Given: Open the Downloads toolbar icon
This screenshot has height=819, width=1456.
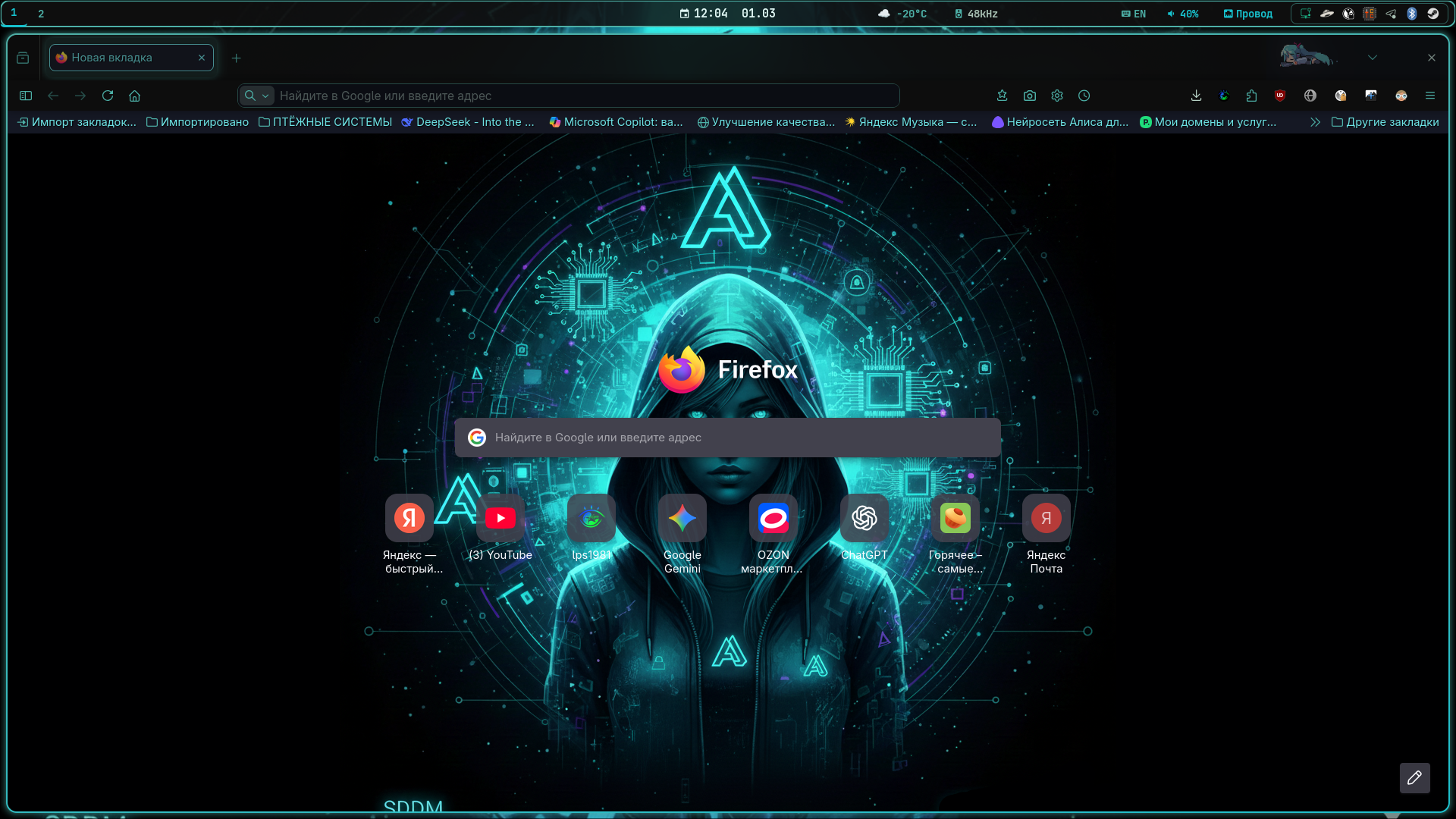Looking at the screenshot, I should 1196,96.
